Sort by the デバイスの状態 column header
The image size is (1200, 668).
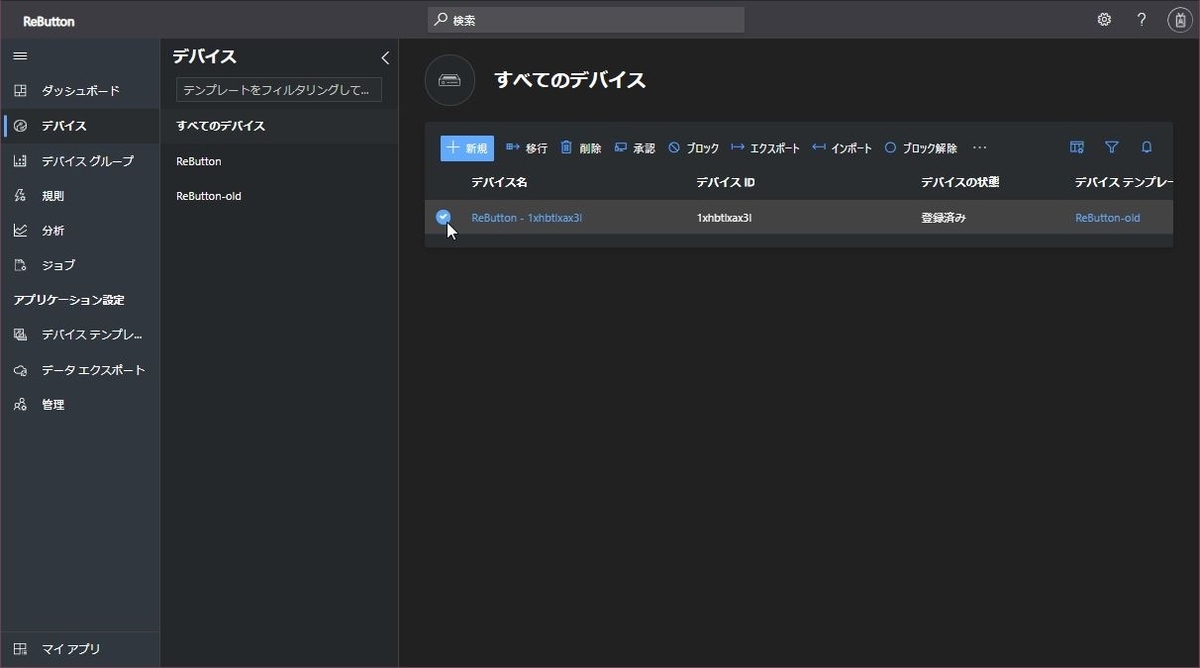point(960,182)
